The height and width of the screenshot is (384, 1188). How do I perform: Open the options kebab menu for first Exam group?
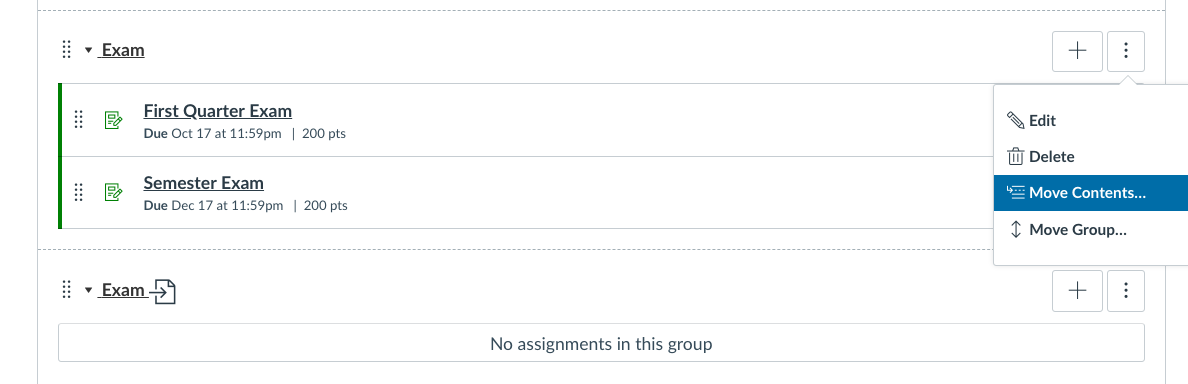[x=1126, y=51]
